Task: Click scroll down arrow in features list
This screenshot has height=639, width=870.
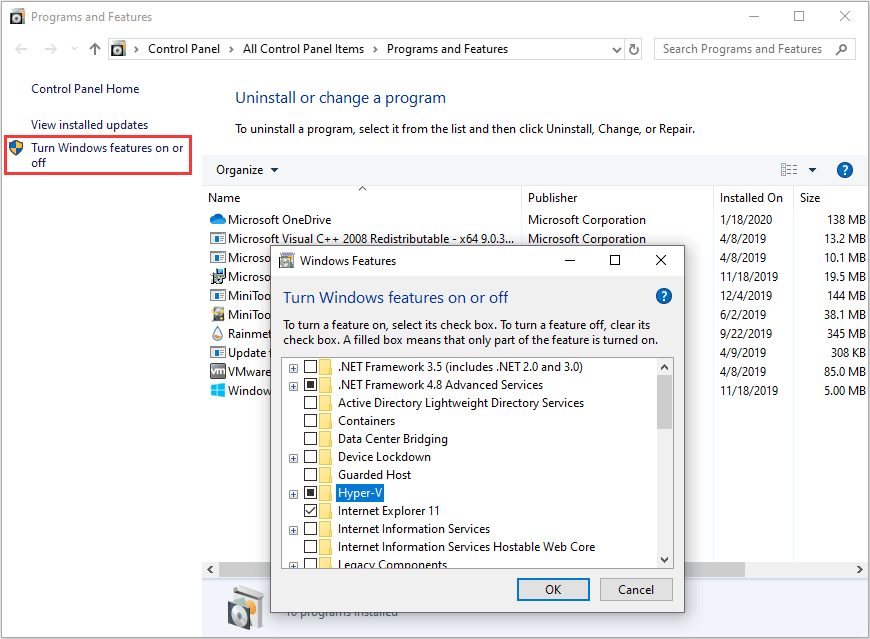Action: 664,560
